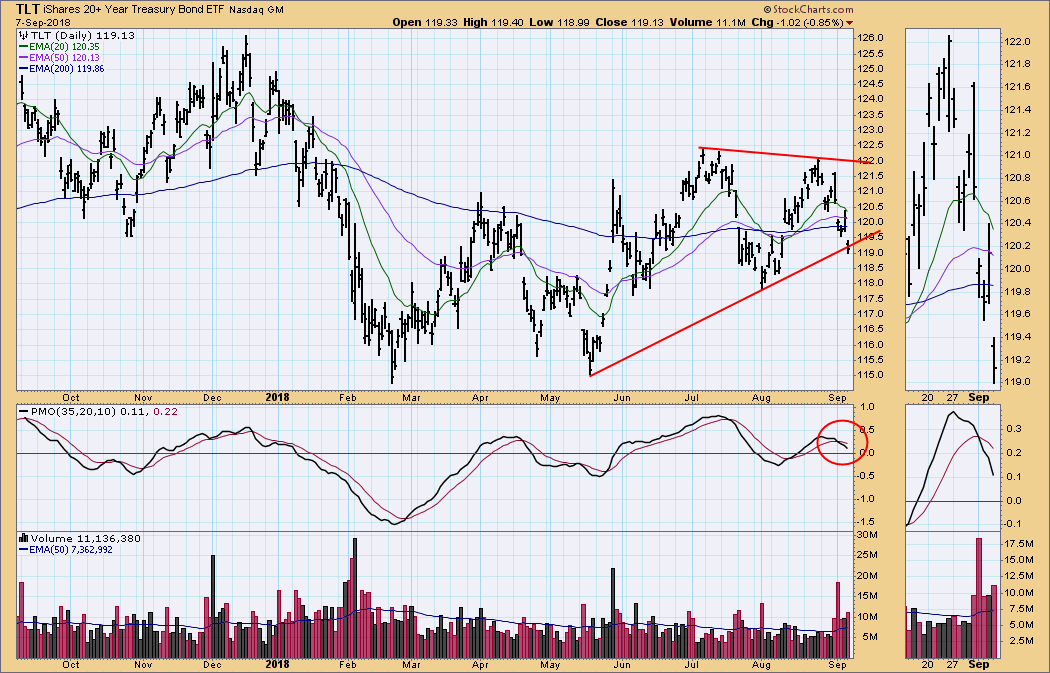
Task: Click the 115.0 price axis label
Action: pos(871,375)
